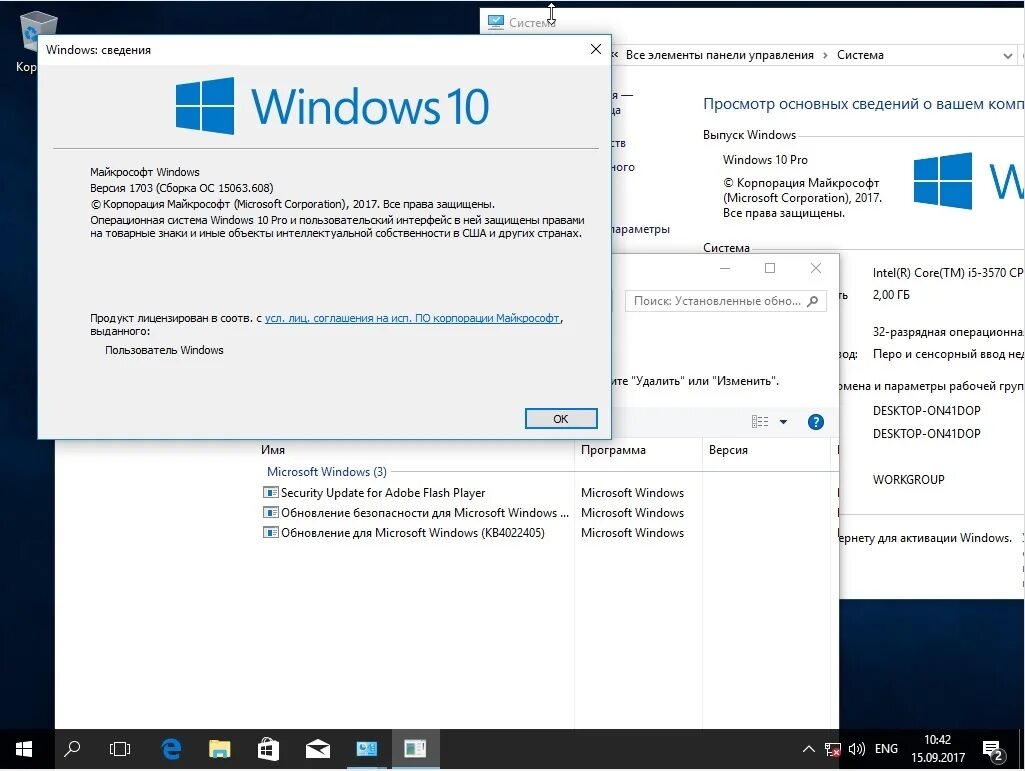Click the Система breadcrumb in address bar

click(860, 55)
